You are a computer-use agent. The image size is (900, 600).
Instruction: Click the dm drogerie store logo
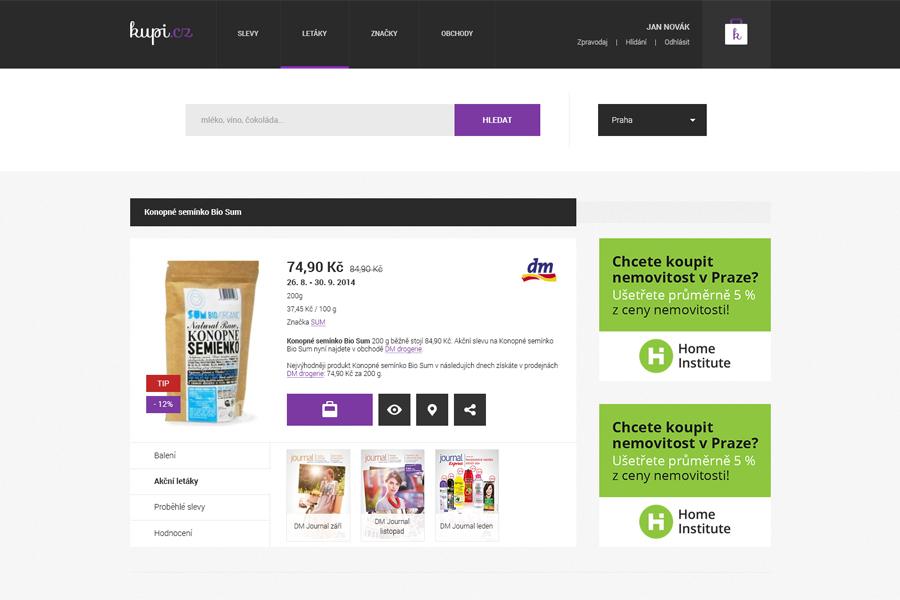(x=539, y=270)
